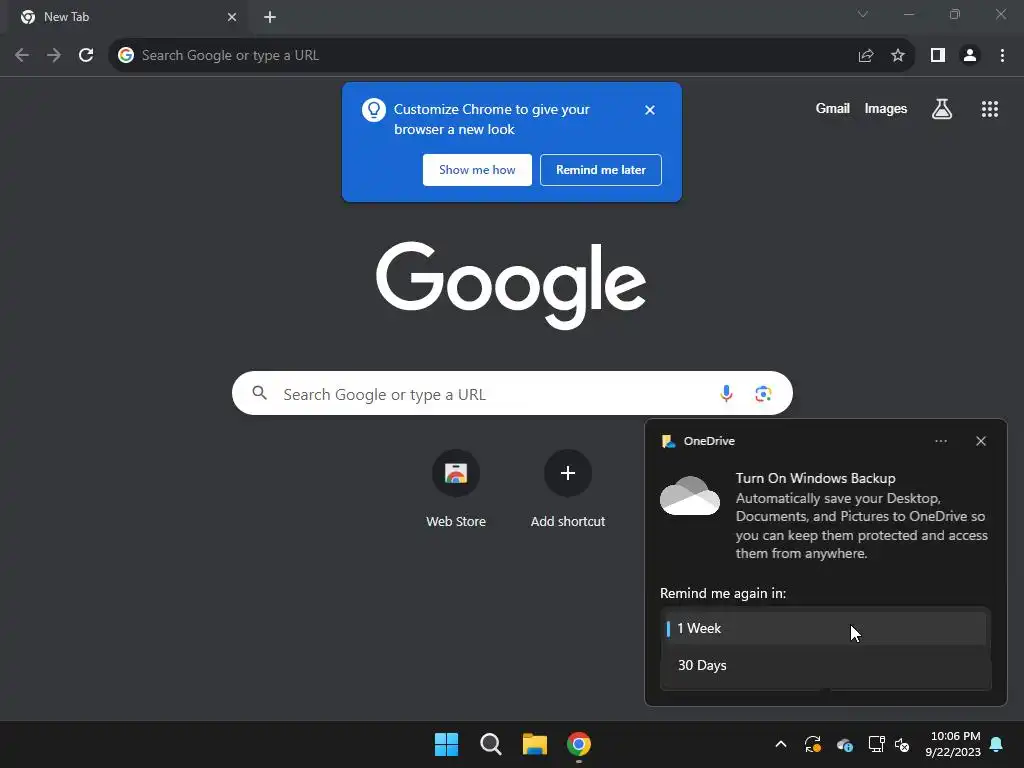The height and width of the screenshot is (768, 1024).
Task: Click the Google search box on page
Action: coord(512,393)
